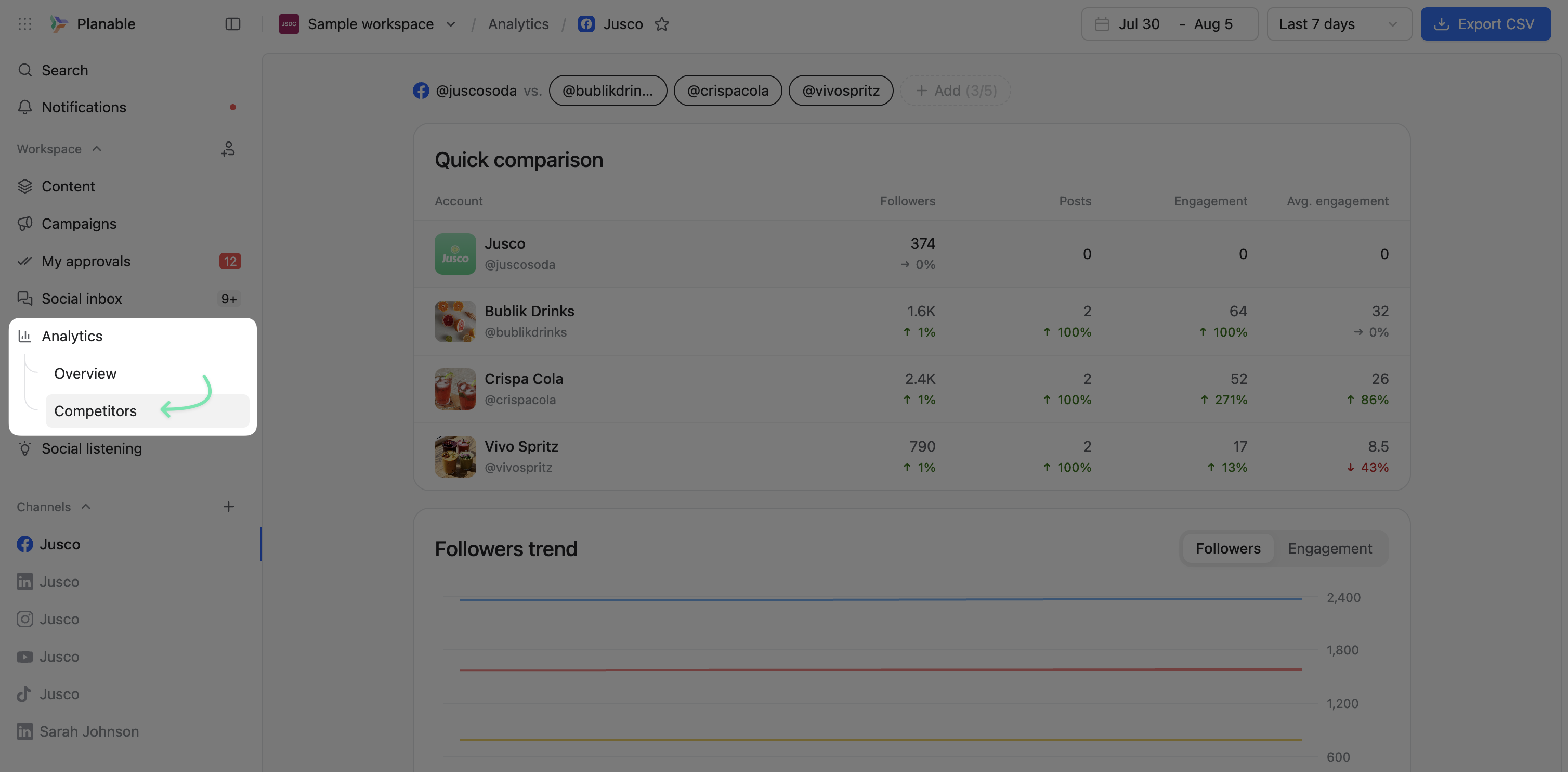Sort by the Avg. engagement column header
The height and width of the screenshot is (772, 1568).
click(x=1337, y=201)
